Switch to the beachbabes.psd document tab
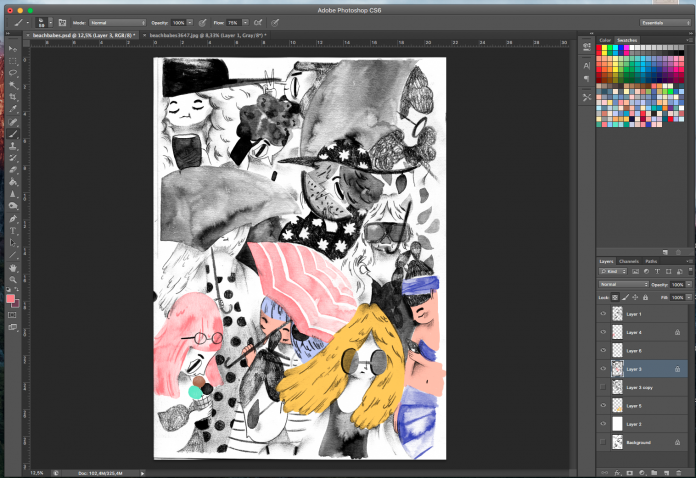This screenshot has height=478, width=696. (84, 35)
